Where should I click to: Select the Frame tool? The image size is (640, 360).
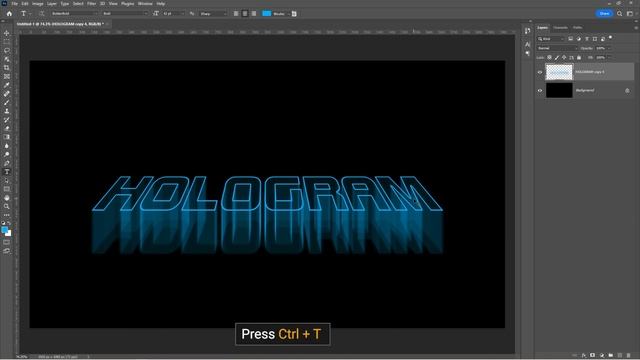coord(7,76)
